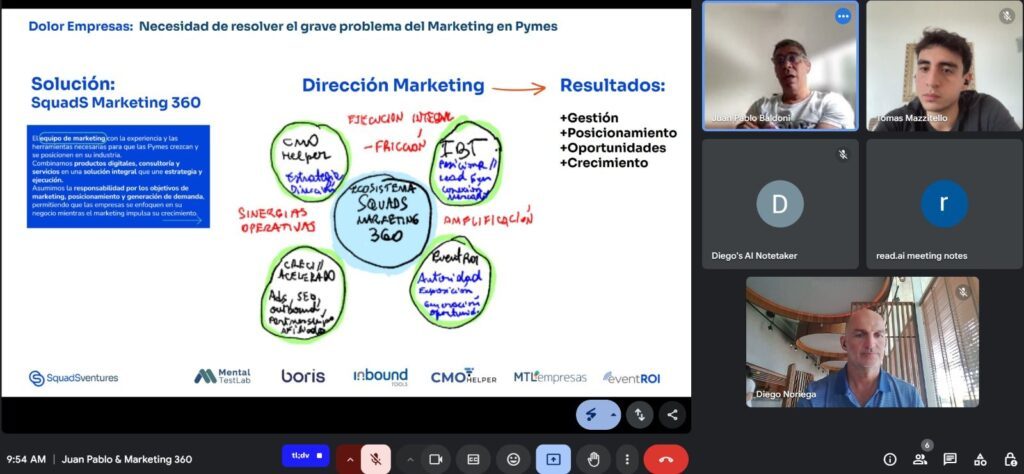1024x474 pixels.
Task: Open chat with everyone
Action: pyautogui.click(x=950, y=459)
